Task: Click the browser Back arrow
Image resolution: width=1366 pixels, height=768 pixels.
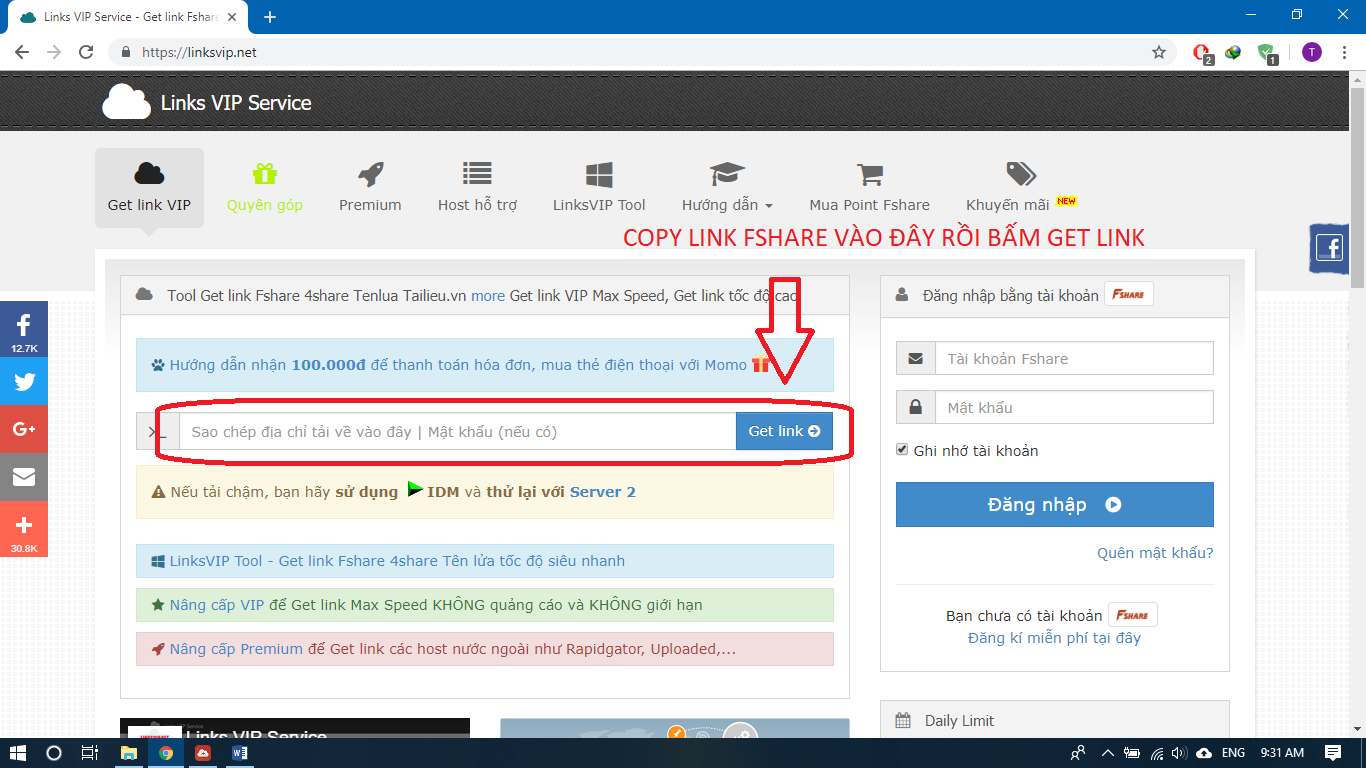Action: coord(22,52)
